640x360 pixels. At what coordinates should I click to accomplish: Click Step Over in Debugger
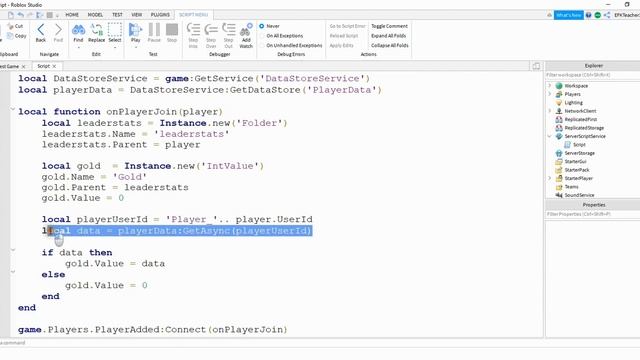(211, 30)
